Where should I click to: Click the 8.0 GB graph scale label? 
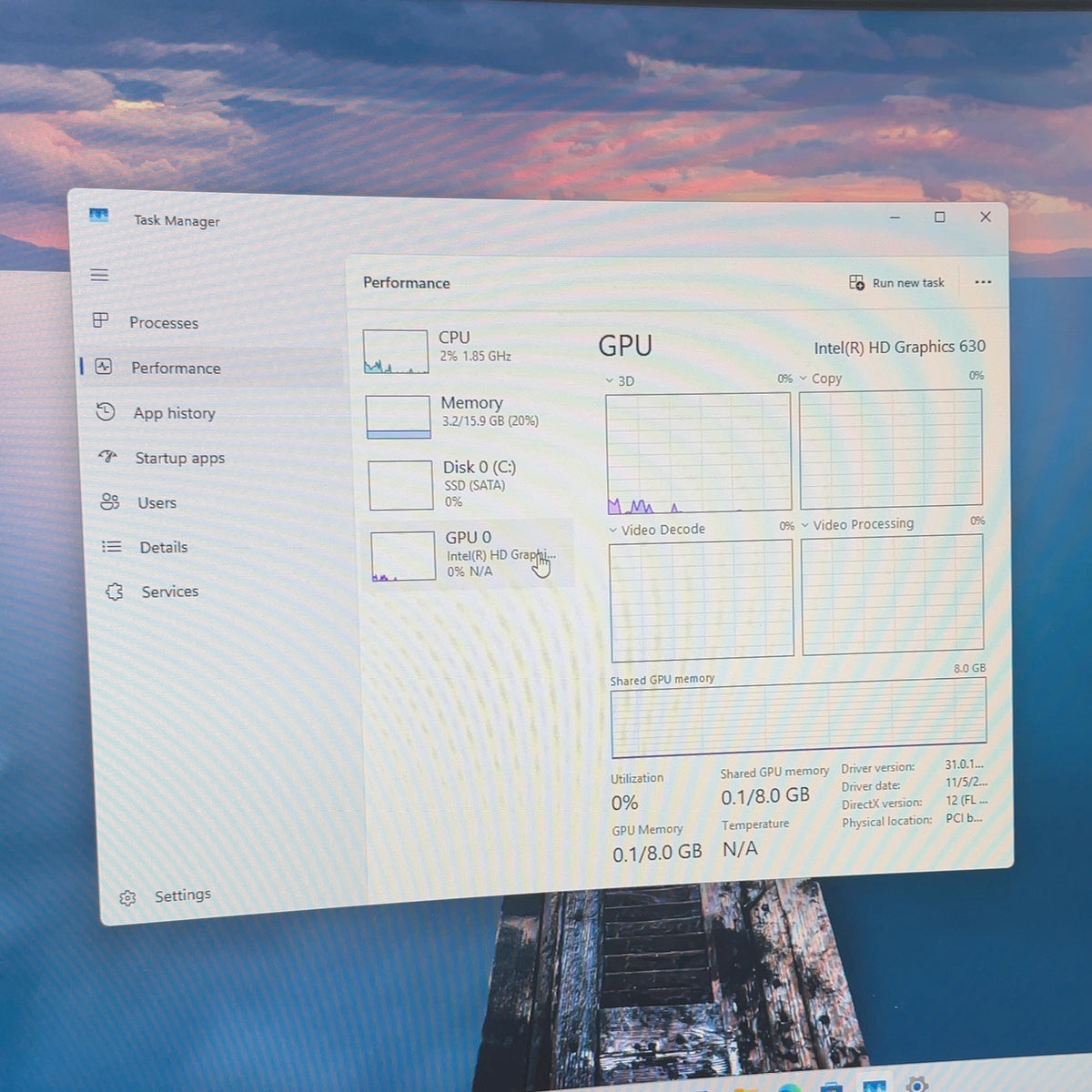pos(970,668)
